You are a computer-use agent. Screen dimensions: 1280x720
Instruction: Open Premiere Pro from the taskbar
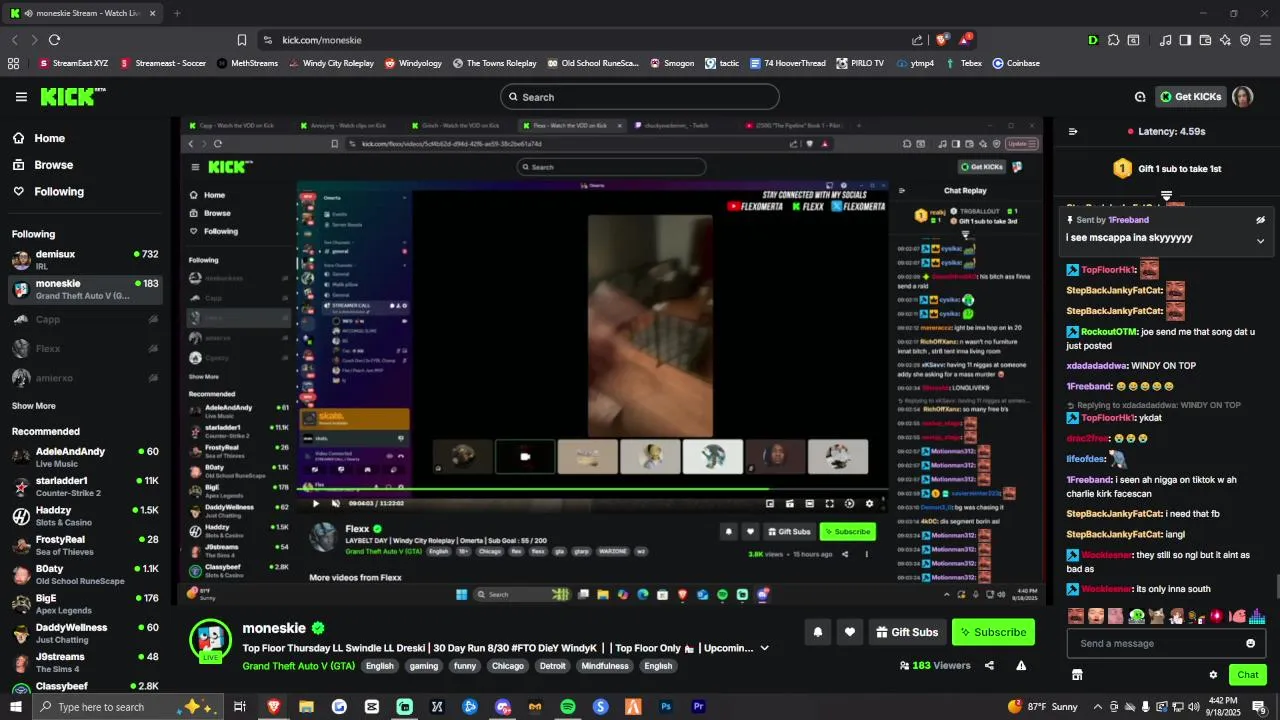[699, 707]
